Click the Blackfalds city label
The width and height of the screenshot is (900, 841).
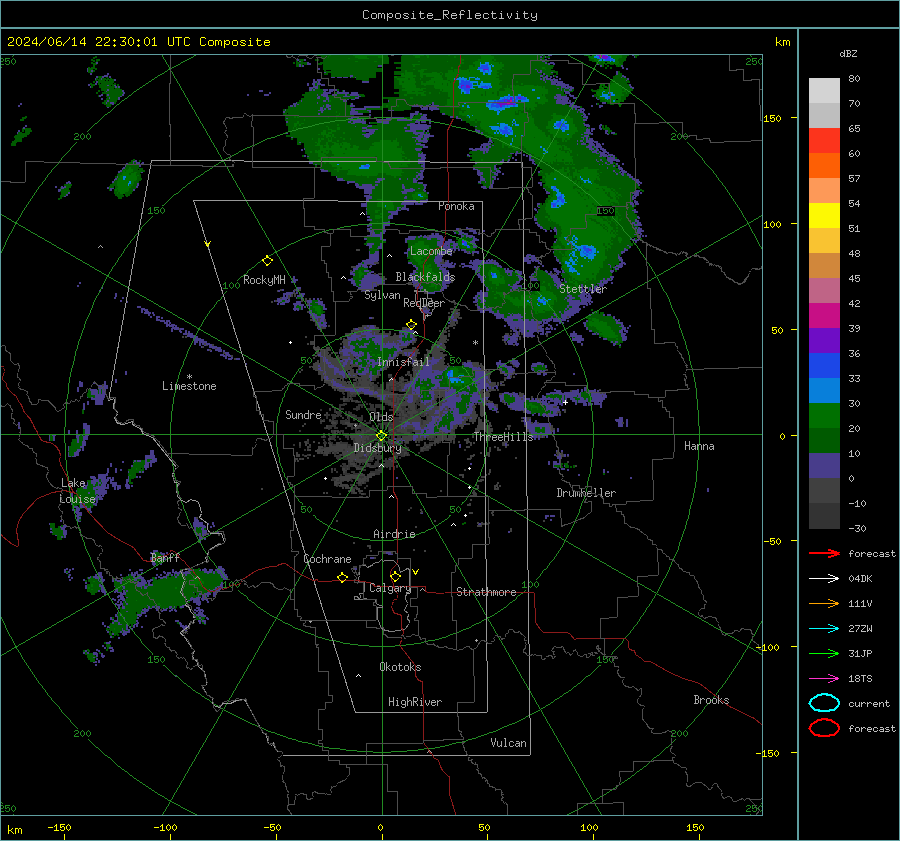(x=425, y=277)
